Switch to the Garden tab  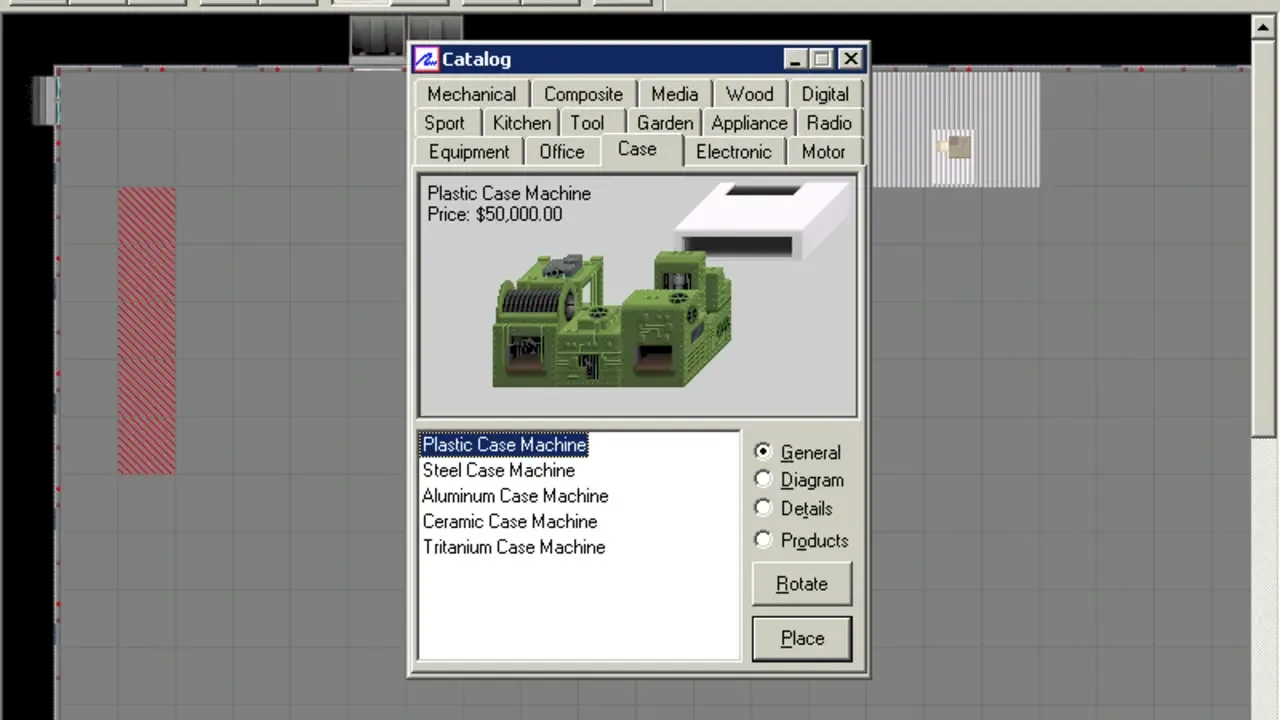tap(665, 123)
